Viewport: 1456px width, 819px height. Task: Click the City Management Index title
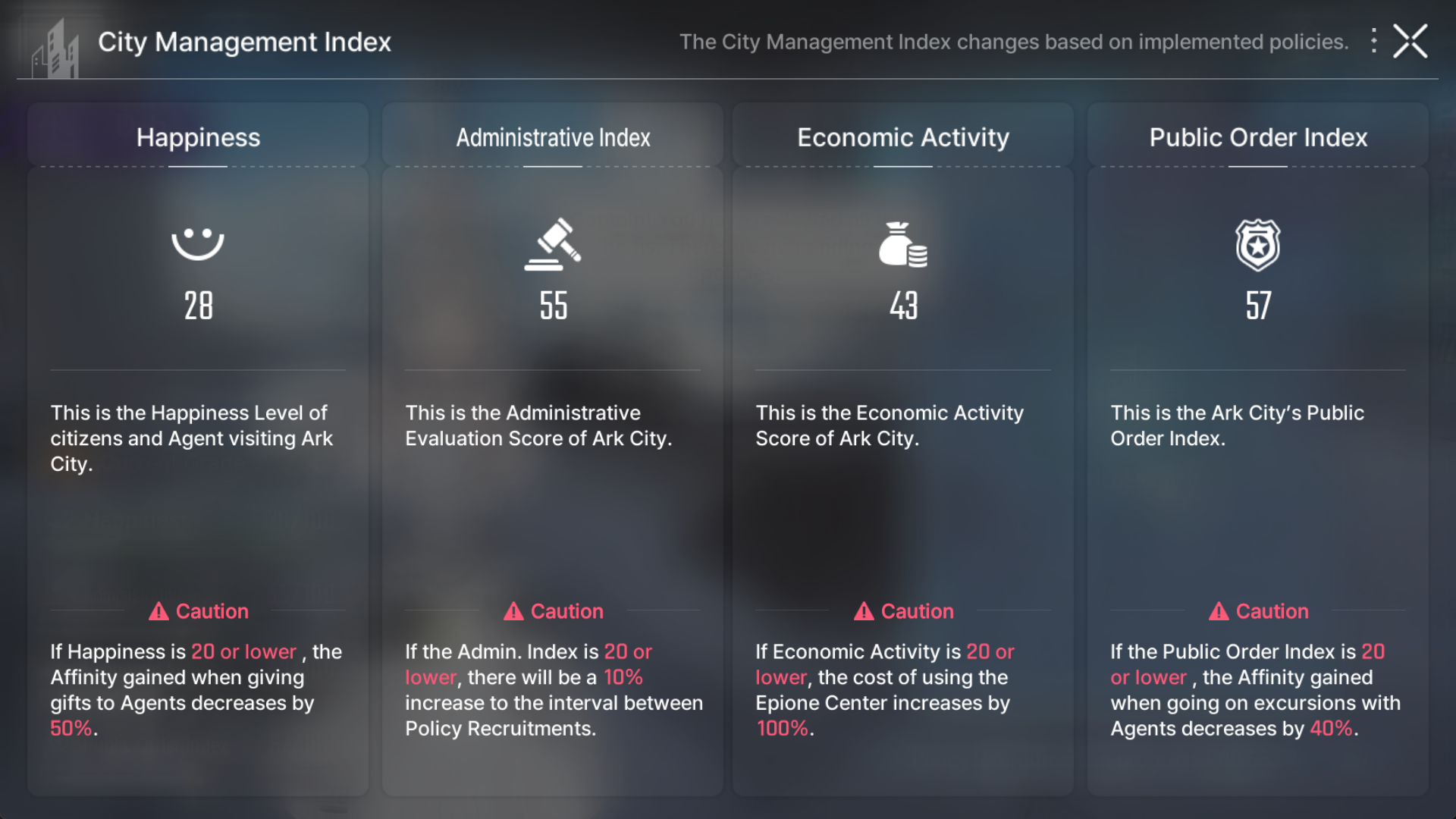tap(244, 42)
